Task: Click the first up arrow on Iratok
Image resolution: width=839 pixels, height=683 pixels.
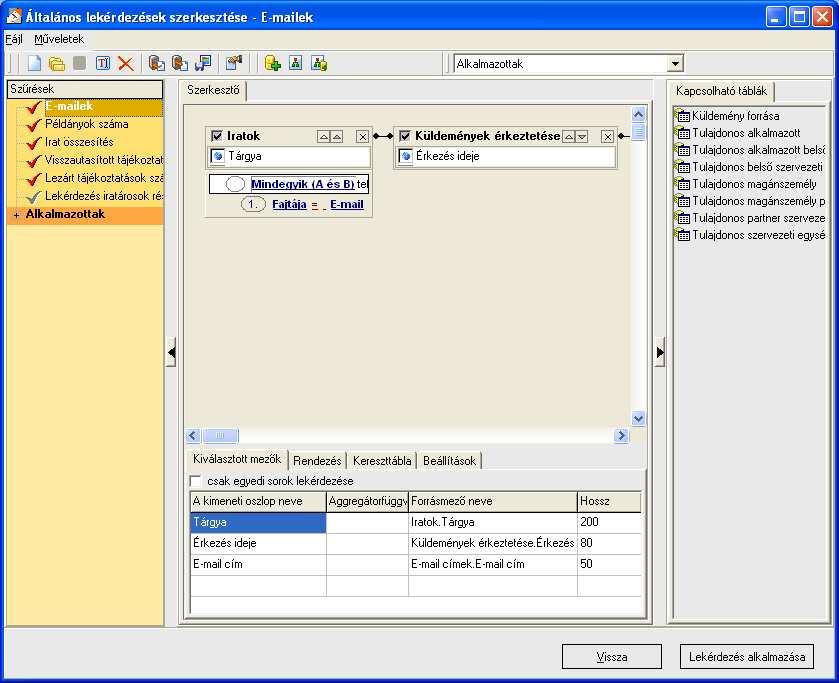Action: [x=323, y=136]
